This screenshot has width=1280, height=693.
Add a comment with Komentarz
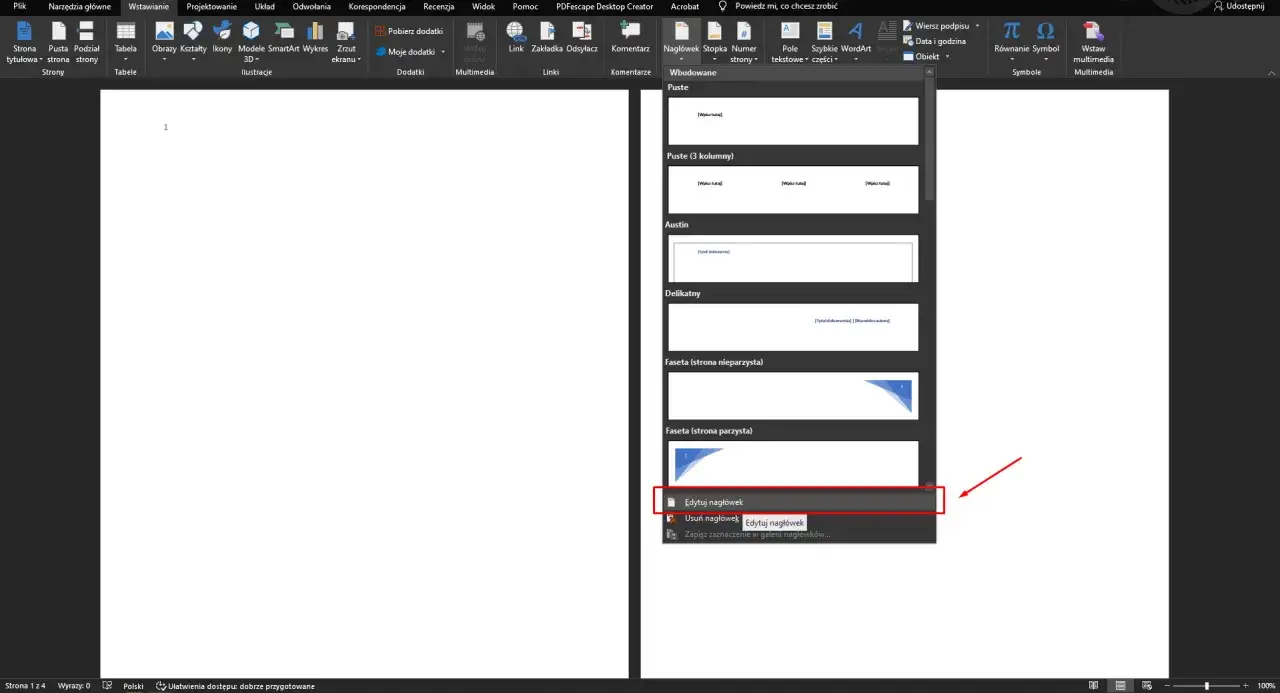pyautogui.click(x=631, y=38)
